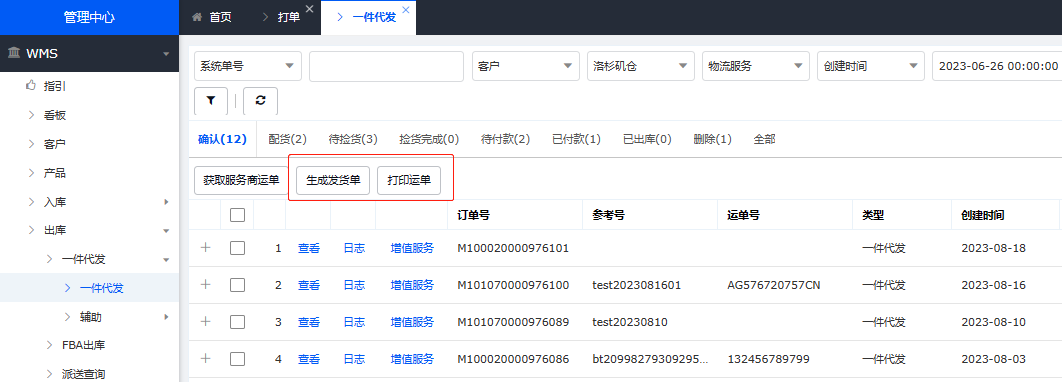
Task: Click waybill number 132456789799
Action: tap(768, 359)
